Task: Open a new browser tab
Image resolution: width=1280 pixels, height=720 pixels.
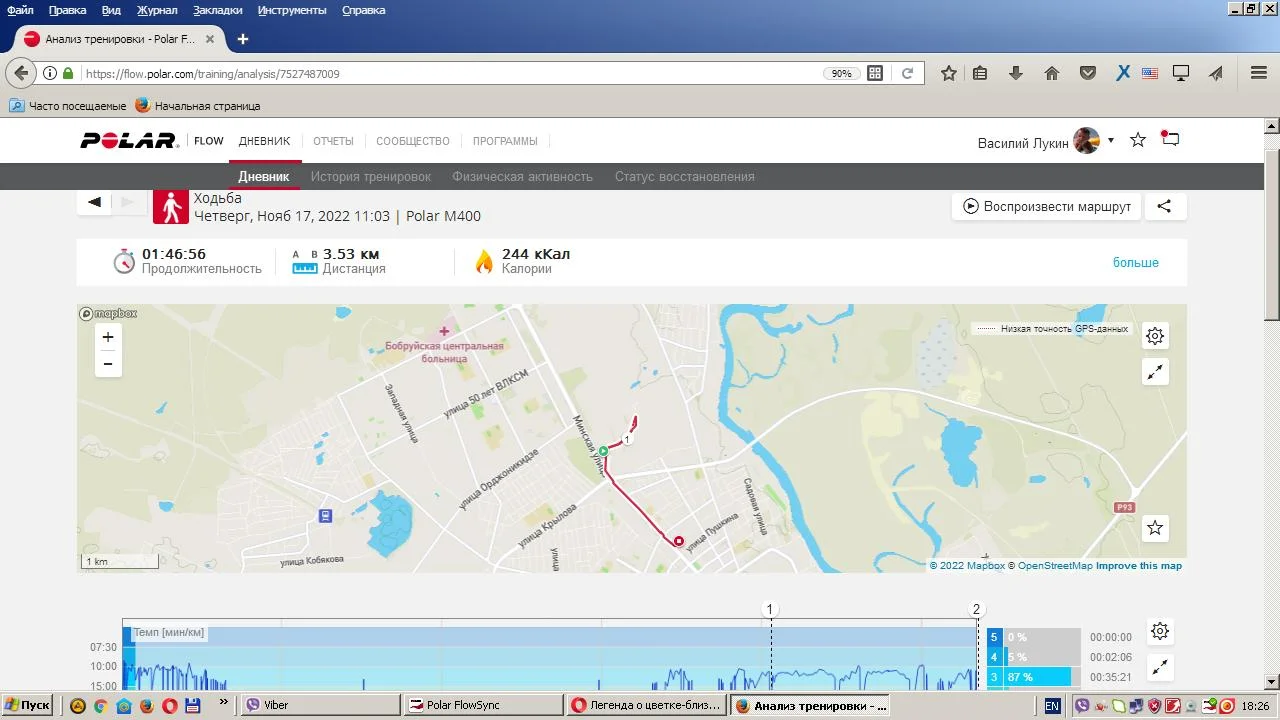Action: 242,39
